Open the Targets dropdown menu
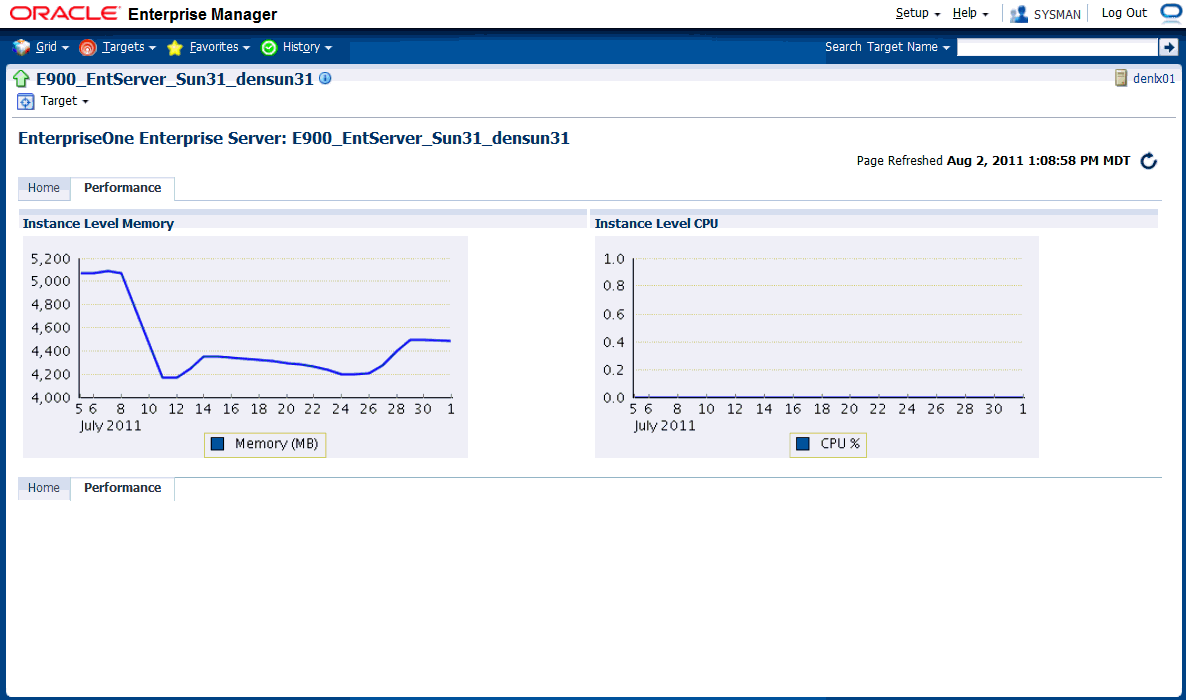 click(129, 47)
